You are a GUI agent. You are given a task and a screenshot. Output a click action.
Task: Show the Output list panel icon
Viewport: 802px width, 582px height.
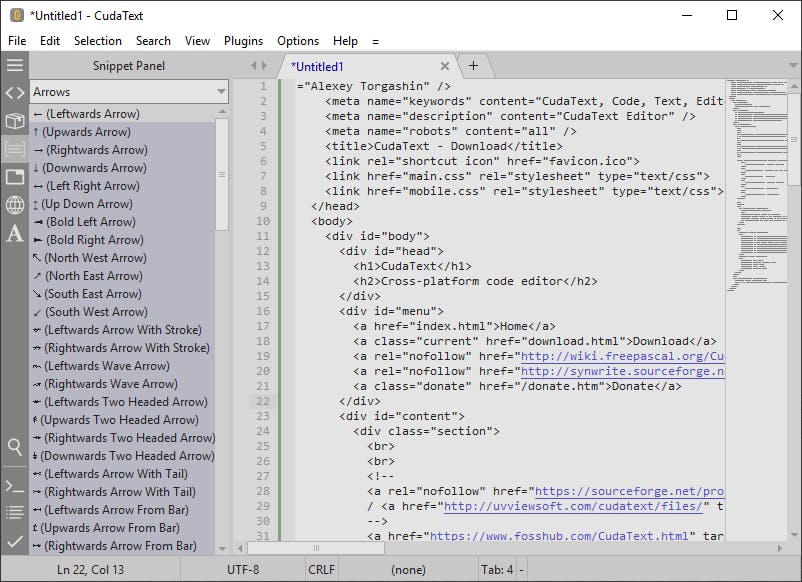(x=14, y=512)
